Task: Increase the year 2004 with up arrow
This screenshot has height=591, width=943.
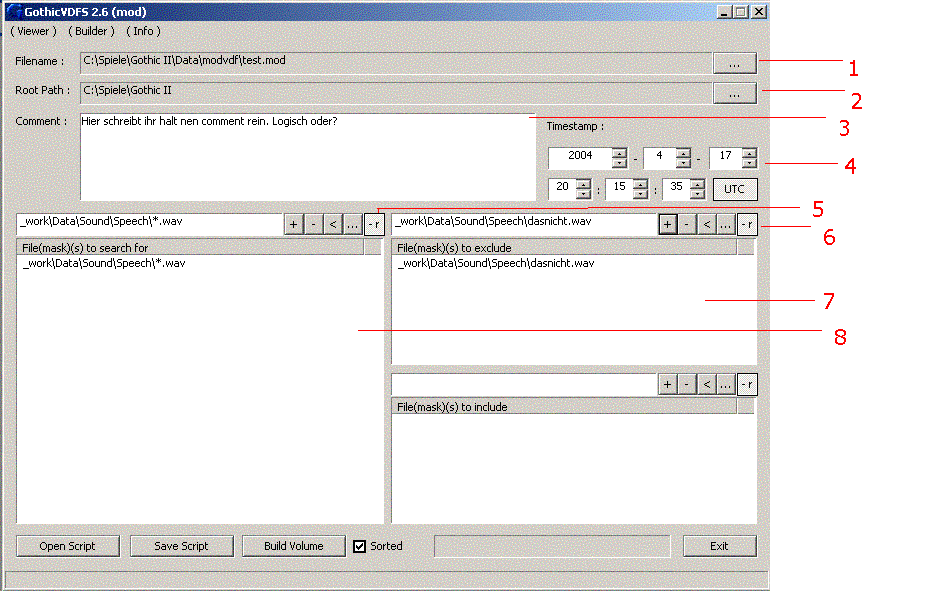Action: click(x=619, y=153)
